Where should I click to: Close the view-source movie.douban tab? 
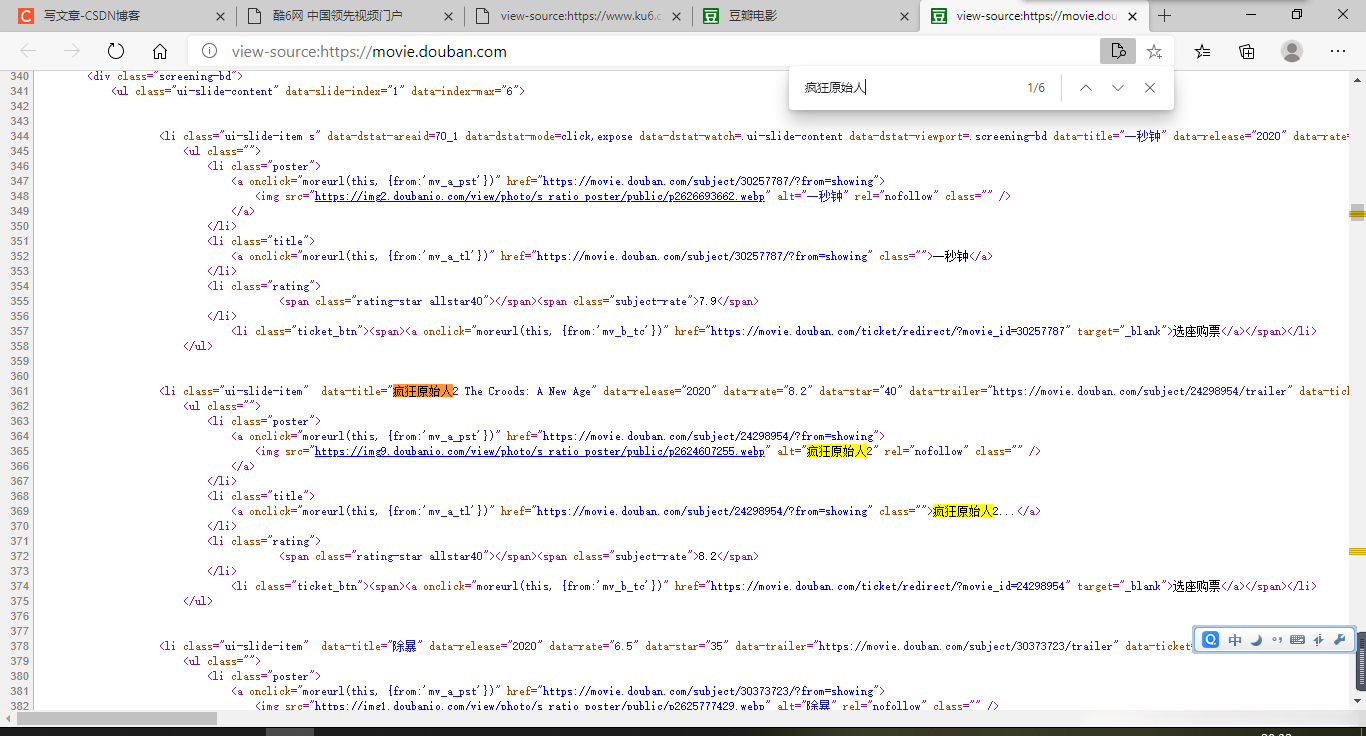click(x=1133, y=16)
